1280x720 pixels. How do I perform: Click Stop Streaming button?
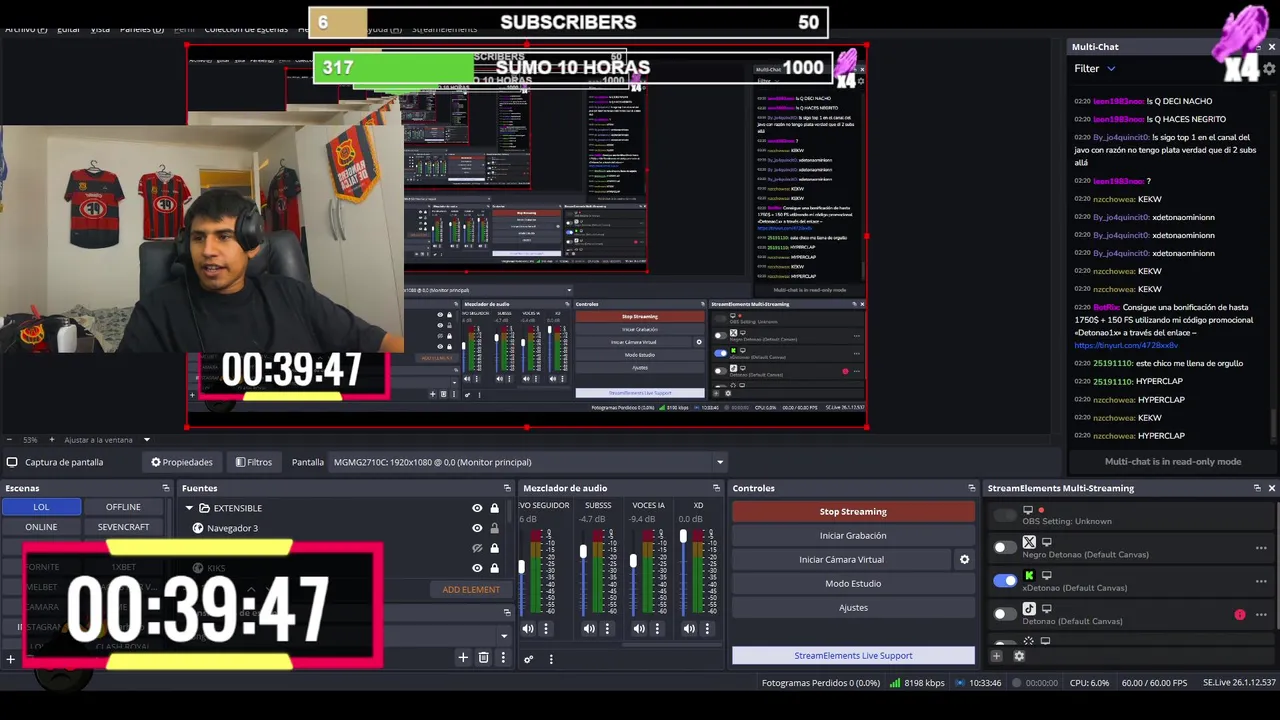click(x=853, y=511)
